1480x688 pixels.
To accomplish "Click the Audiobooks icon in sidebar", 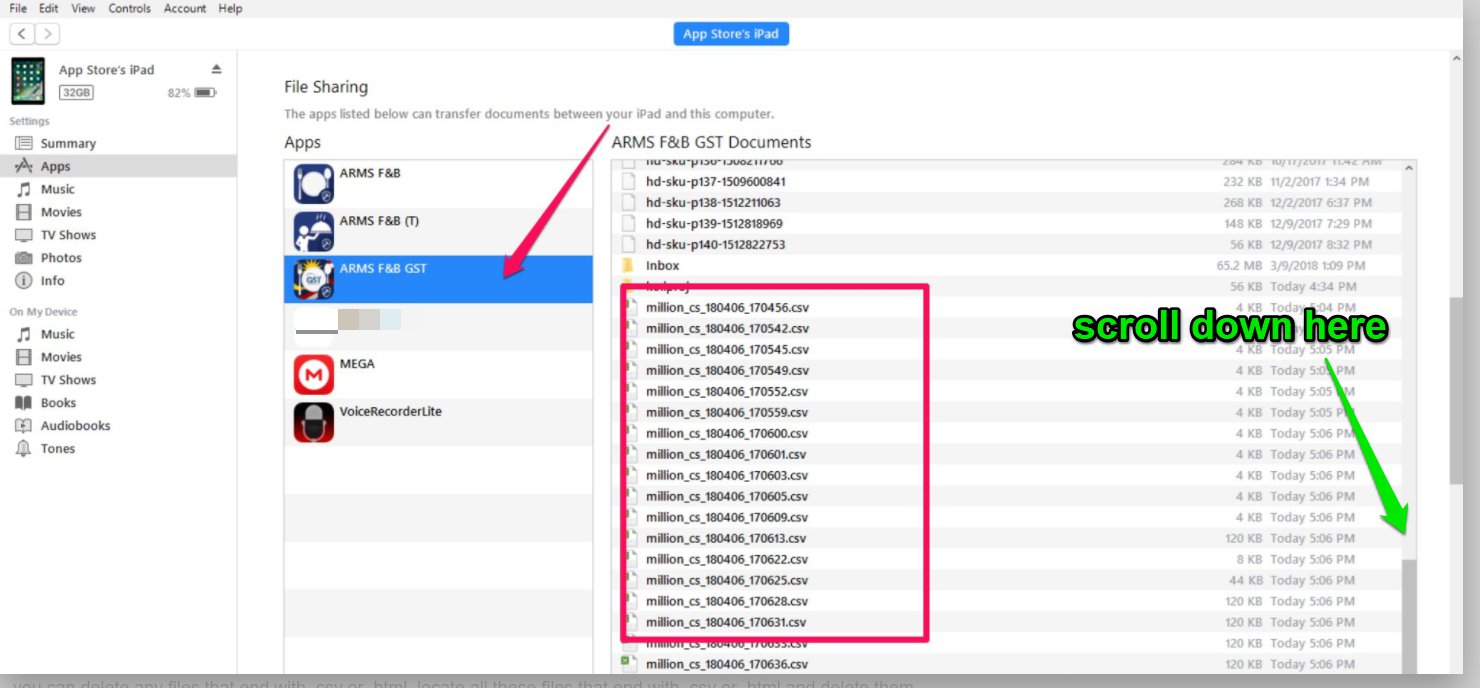I will 23,426.
